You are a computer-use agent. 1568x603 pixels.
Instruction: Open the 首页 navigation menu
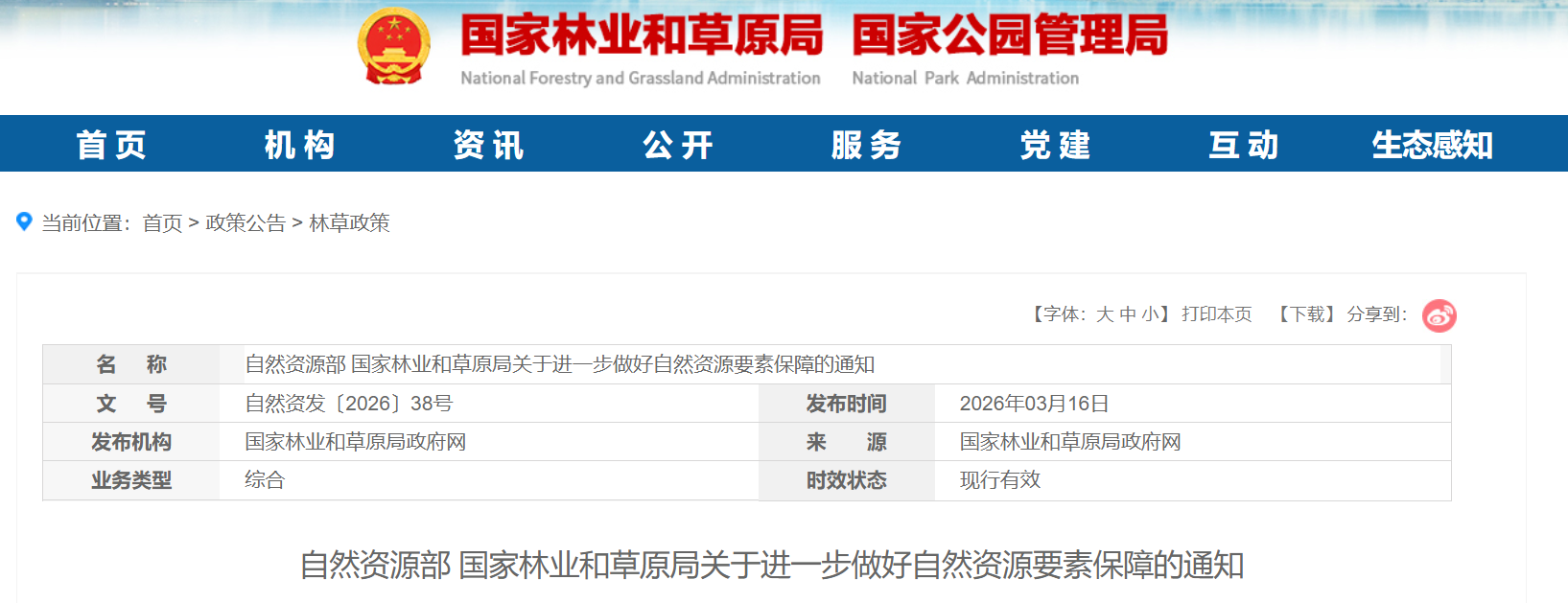tap(111, 145)
